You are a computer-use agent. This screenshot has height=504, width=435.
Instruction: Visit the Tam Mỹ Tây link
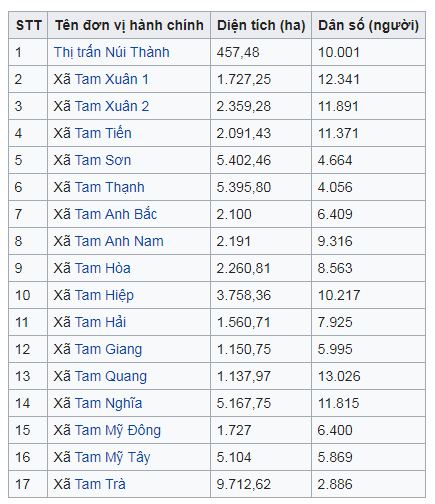click(113, 457)
